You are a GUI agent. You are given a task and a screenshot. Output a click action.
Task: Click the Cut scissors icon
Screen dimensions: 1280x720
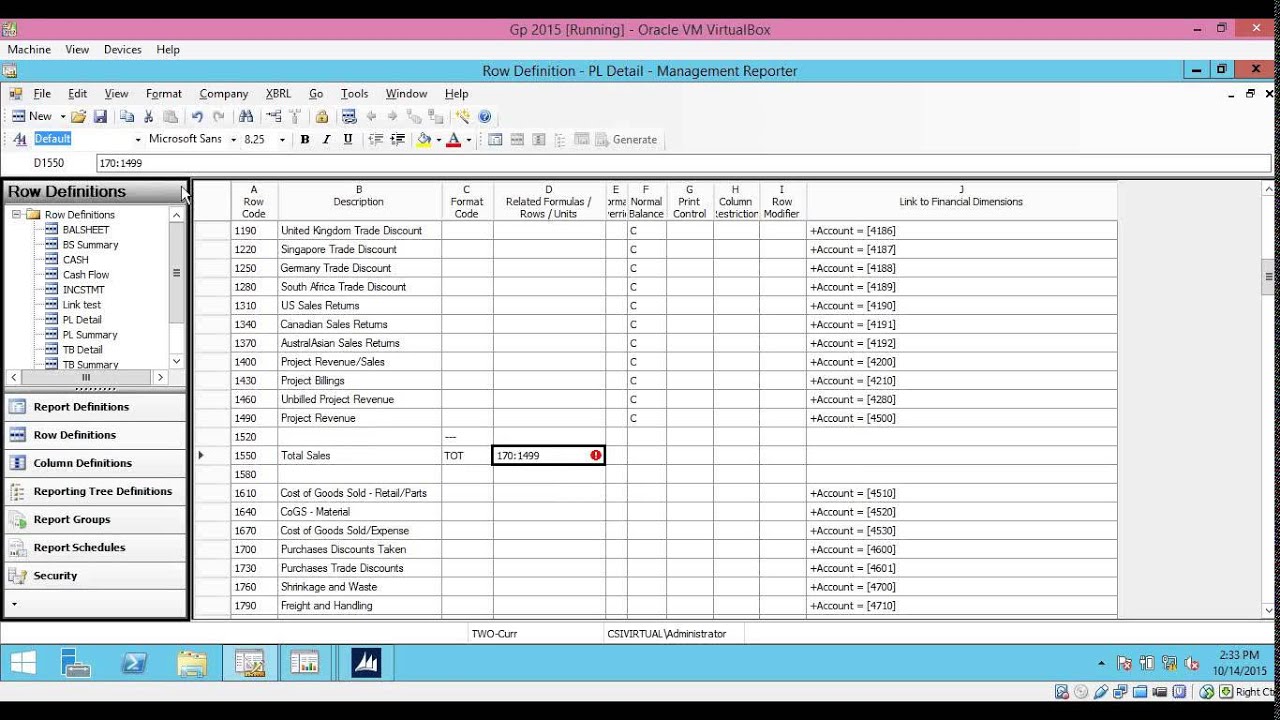point(149,117)
